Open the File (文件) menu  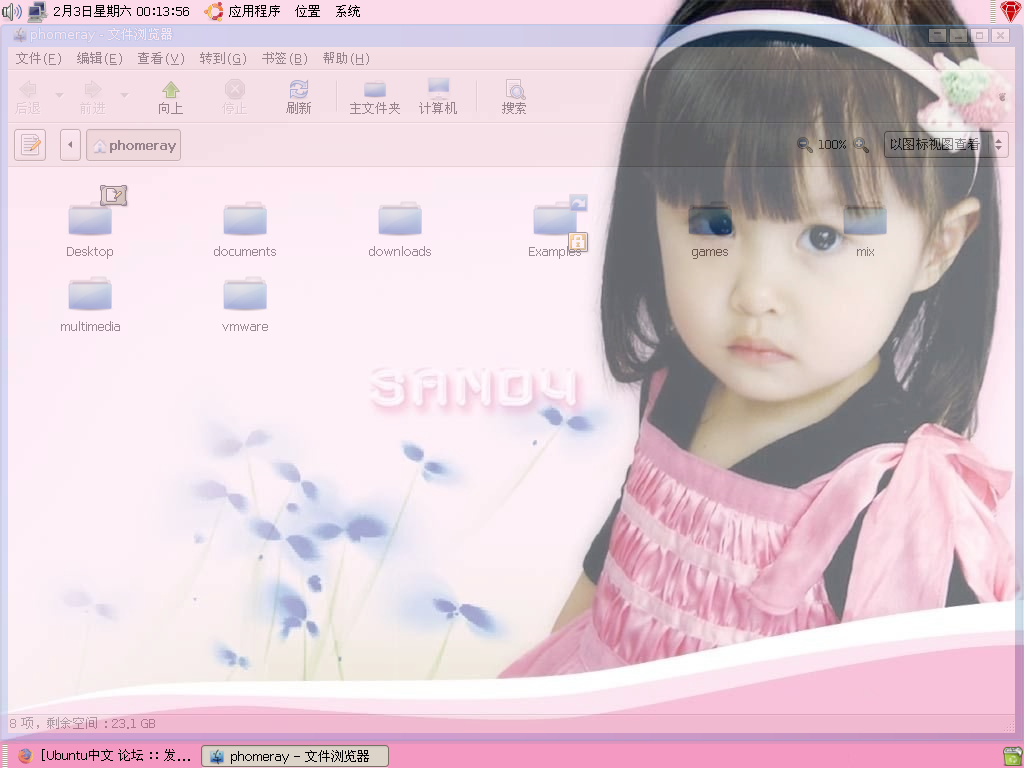39,59
